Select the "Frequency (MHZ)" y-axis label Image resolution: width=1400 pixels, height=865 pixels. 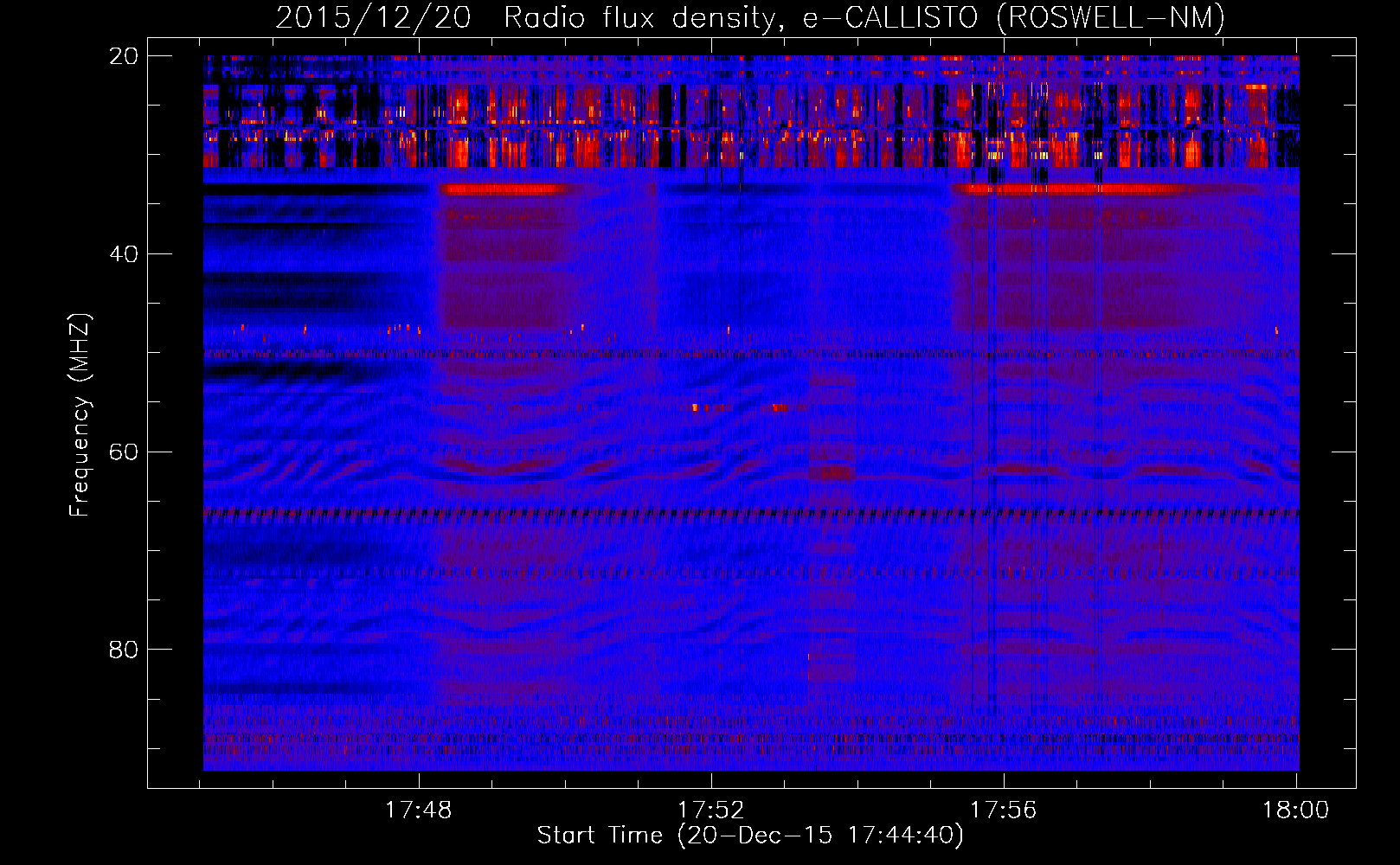80,415
